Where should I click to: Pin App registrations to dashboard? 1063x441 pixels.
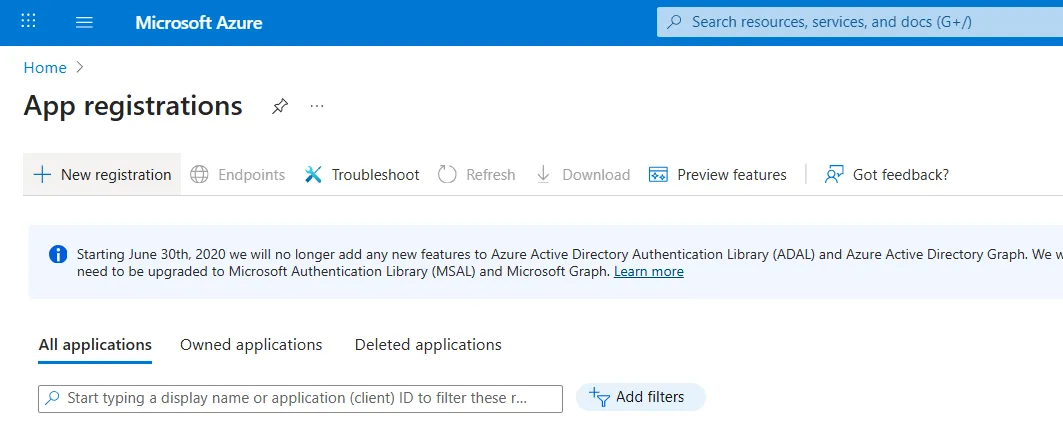point(279,106)
